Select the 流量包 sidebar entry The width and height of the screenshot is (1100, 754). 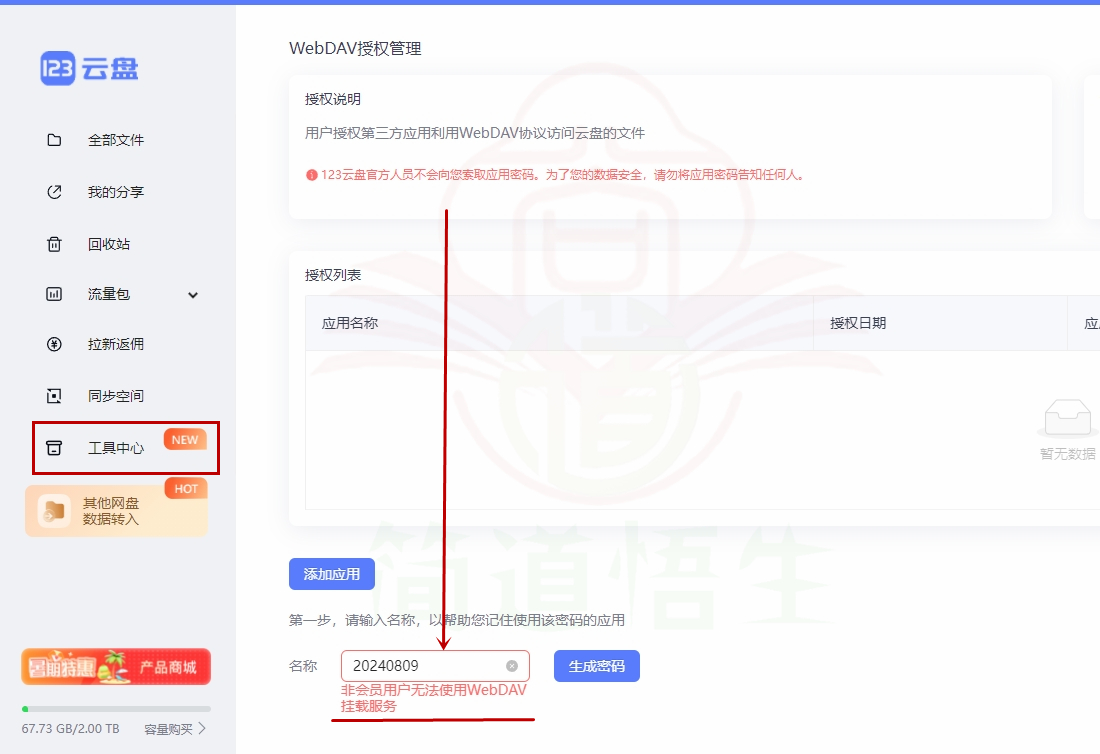tap(109, 294)
